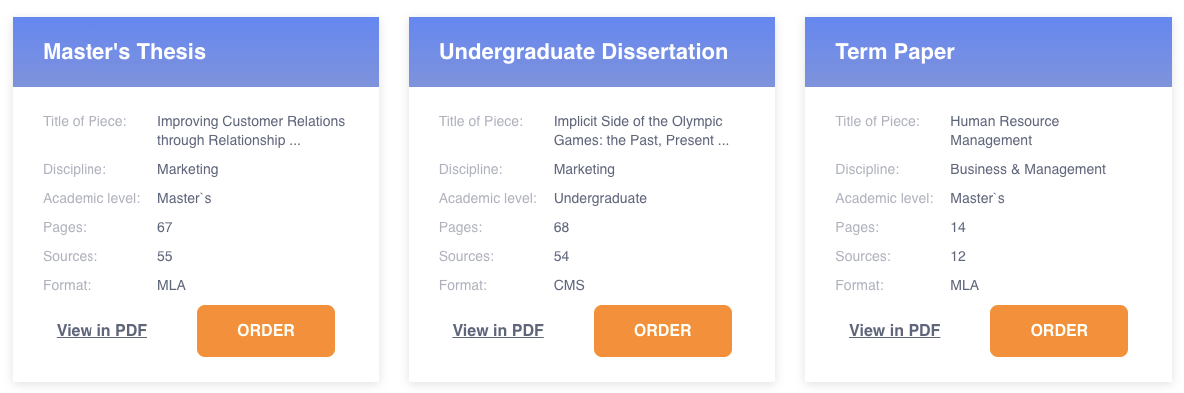Select the Master's Thesis card header
The width and height of the screenshot is (1184, 393).
[196, 51]
